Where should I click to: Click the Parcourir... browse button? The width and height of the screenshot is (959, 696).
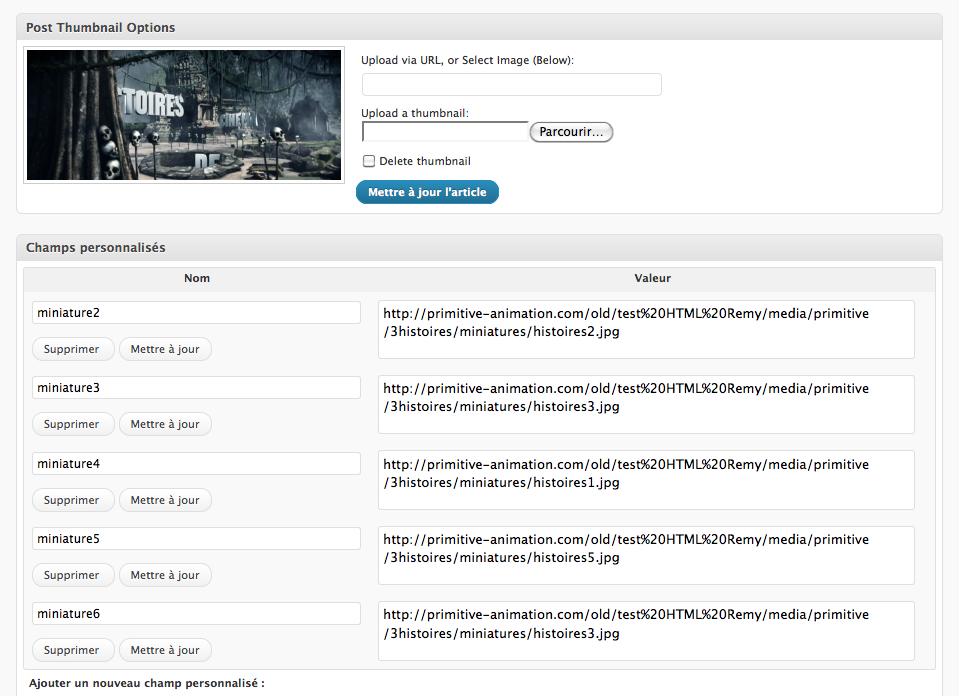point(571,131)
